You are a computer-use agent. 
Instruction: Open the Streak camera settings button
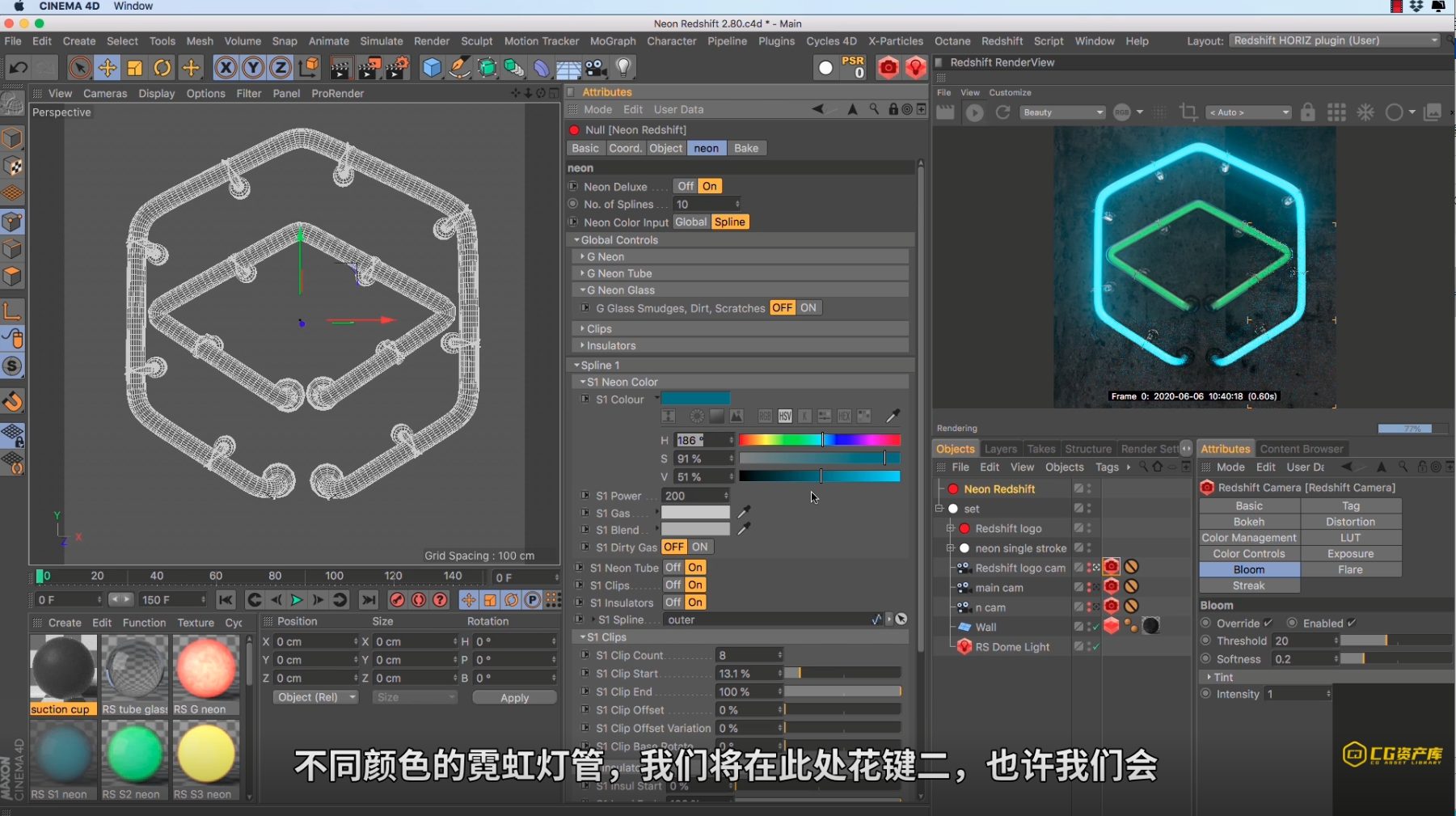(x=1249, y=586)
